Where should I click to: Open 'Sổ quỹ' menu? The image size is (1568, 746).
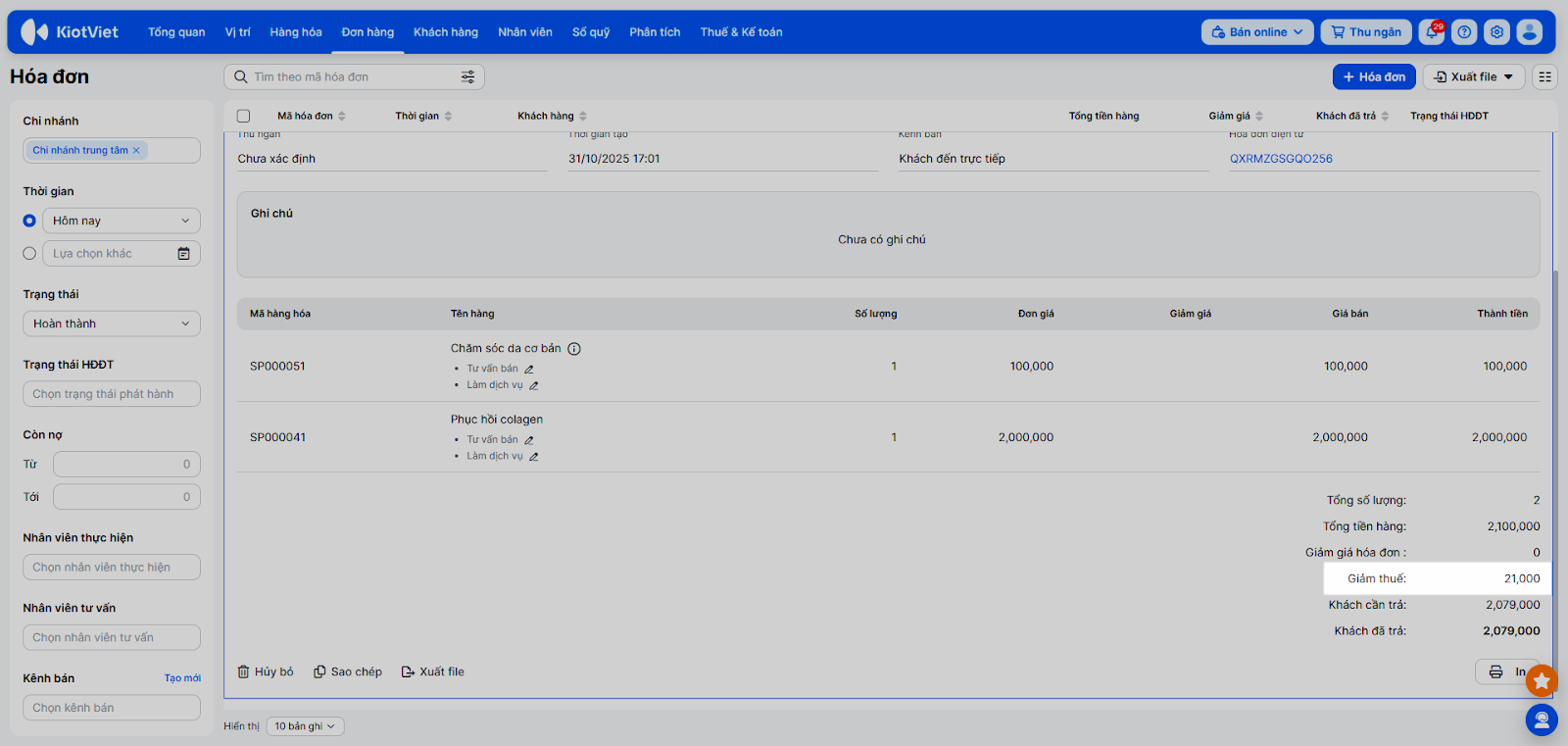click(591, 32)
